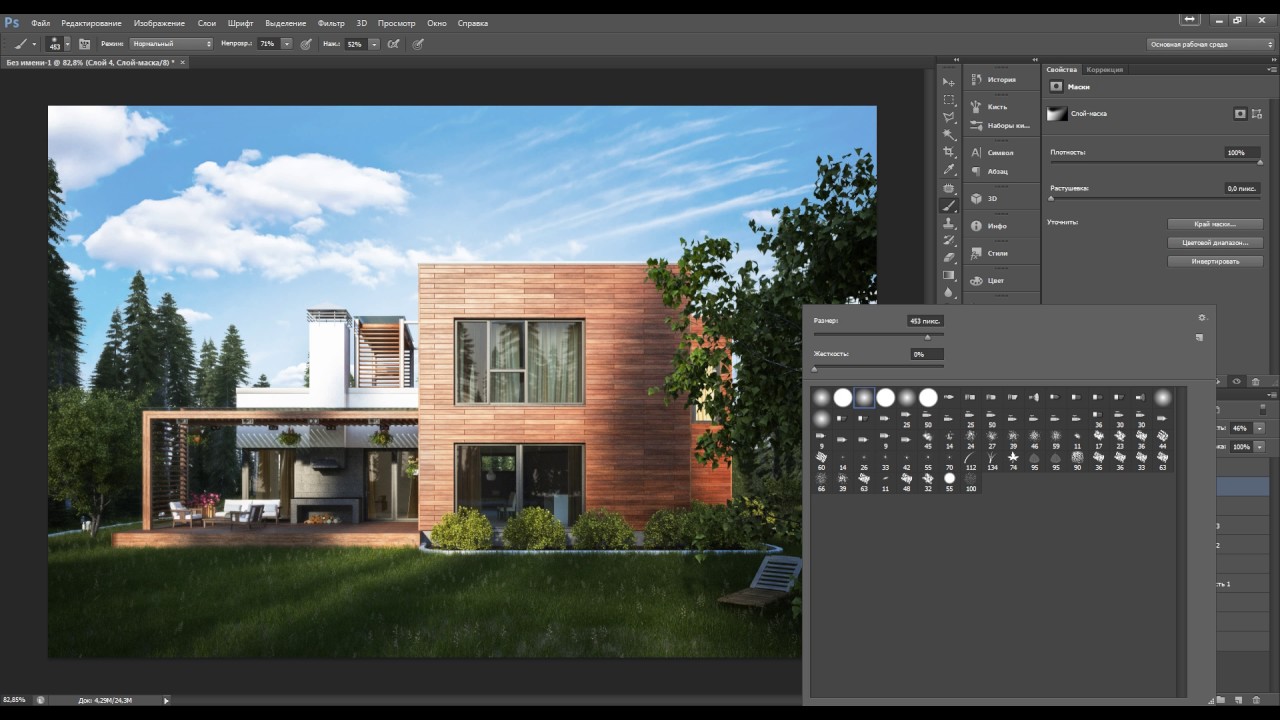Click the Растушевка 0,0 пикс. field
The image size is (1280, 720).
(x=1243, y=188)
